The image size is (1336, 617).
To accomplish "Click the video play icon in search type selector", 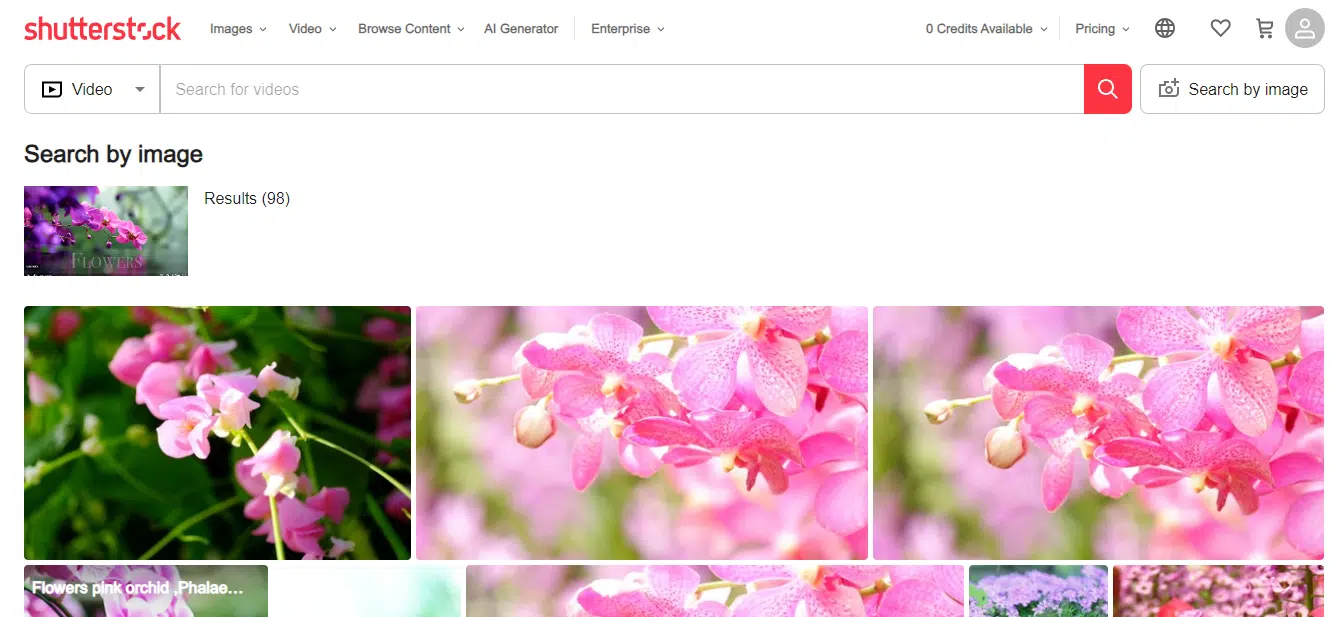I will (x=51, y=89).
